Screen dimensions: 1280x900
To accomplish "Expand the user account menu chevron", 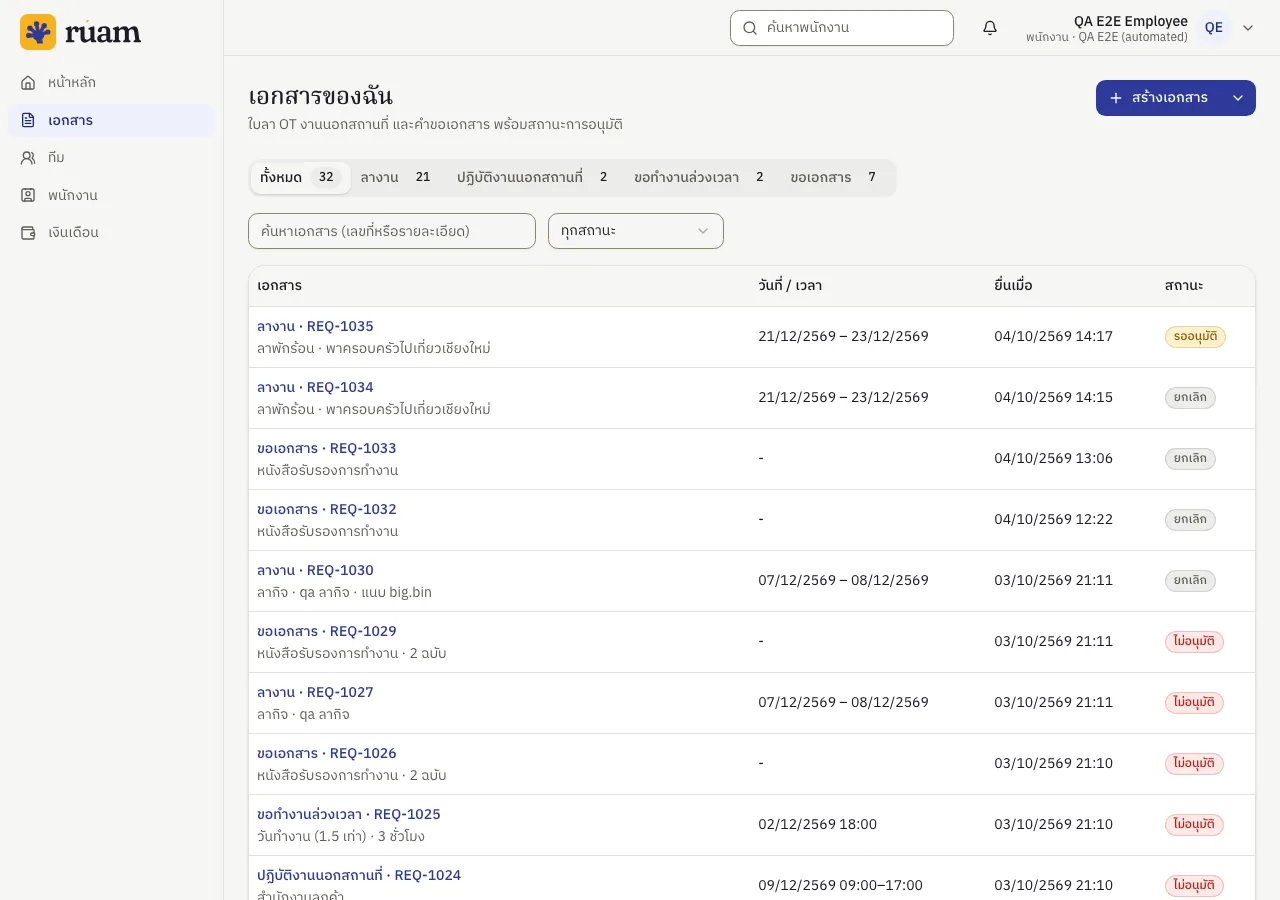I will pyautogui.click(x=1248, y=28).
